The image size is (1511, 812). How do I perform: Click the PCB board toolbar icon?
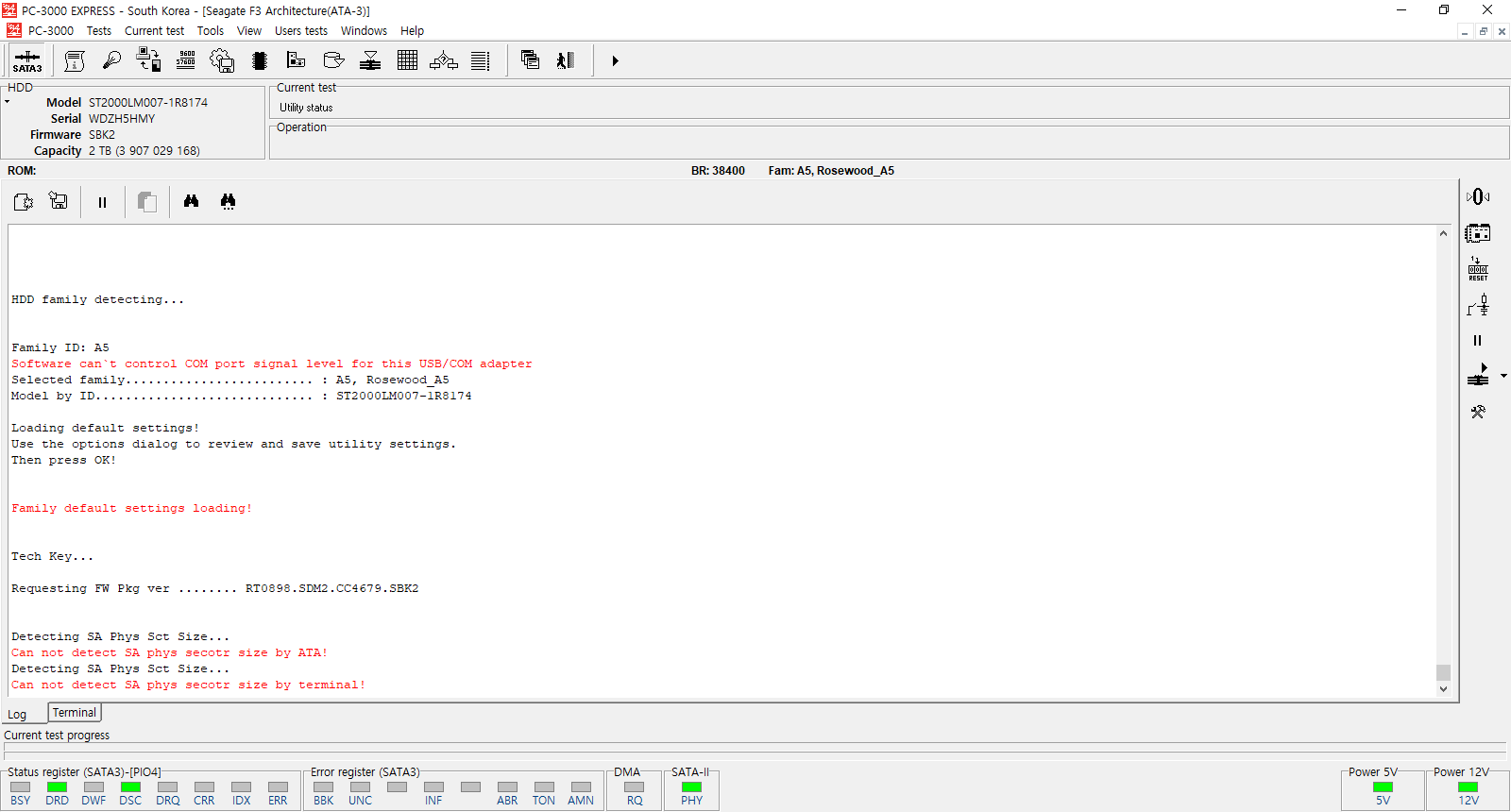[x=296, y=61]
